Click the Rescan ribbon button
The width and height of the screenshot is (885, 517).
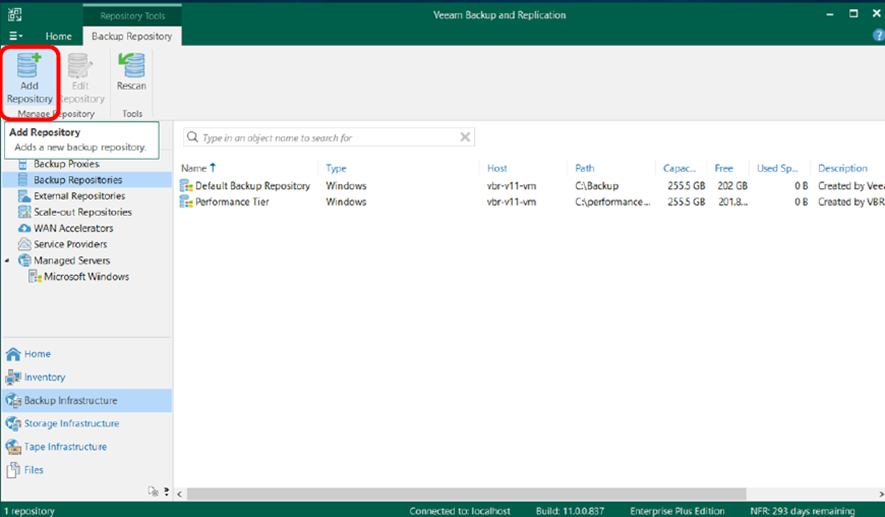tap(132, 72)
